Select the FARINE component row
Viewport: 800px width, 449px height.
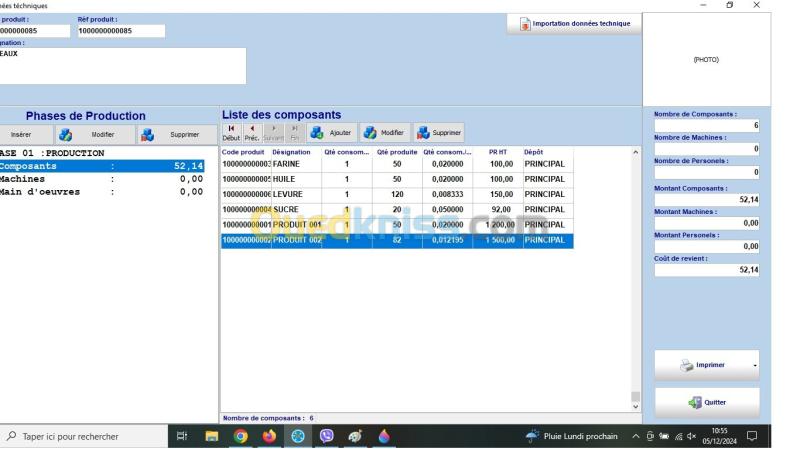pyautogui.click(x=397, y=164)
